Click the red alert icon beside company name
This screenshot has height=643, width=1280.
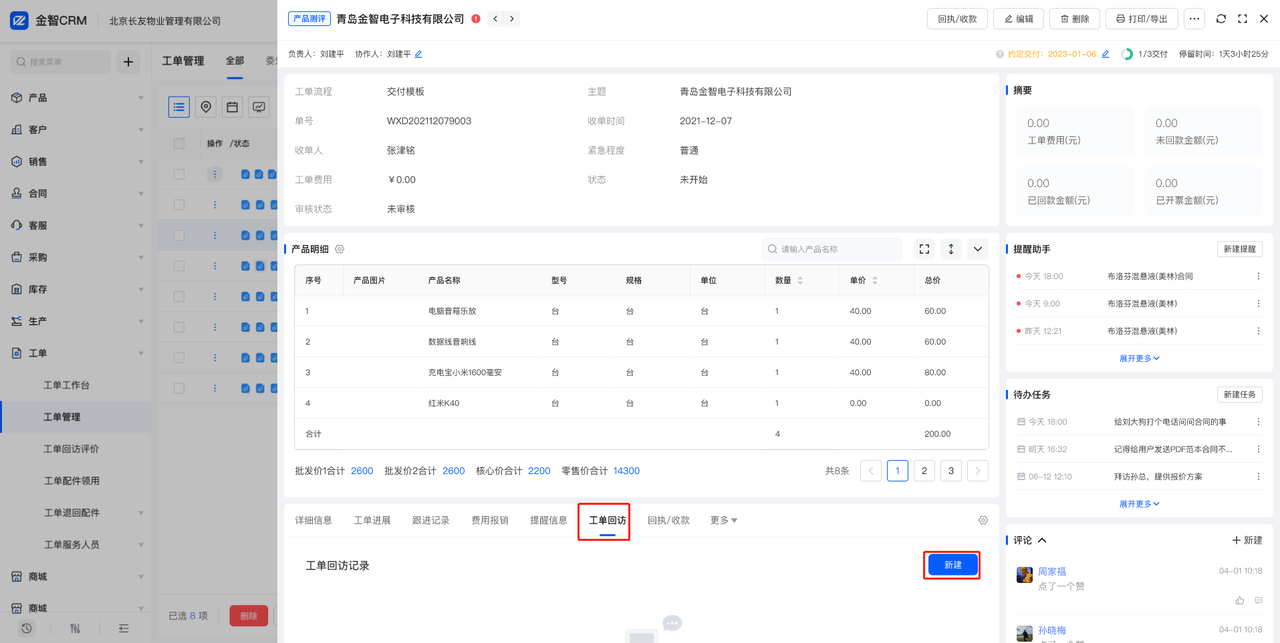(476, 19)
